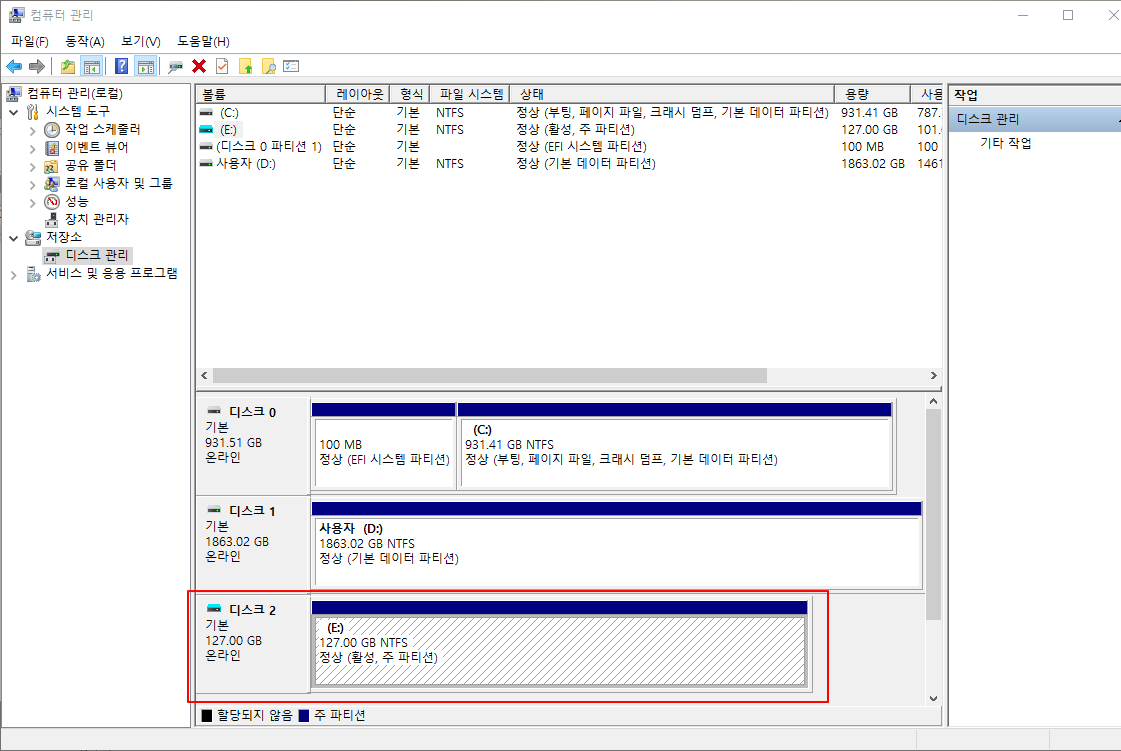The image size is (1121, 751).
Task: Sort by the 상태 column header
Action: click(x=671, y=94)
